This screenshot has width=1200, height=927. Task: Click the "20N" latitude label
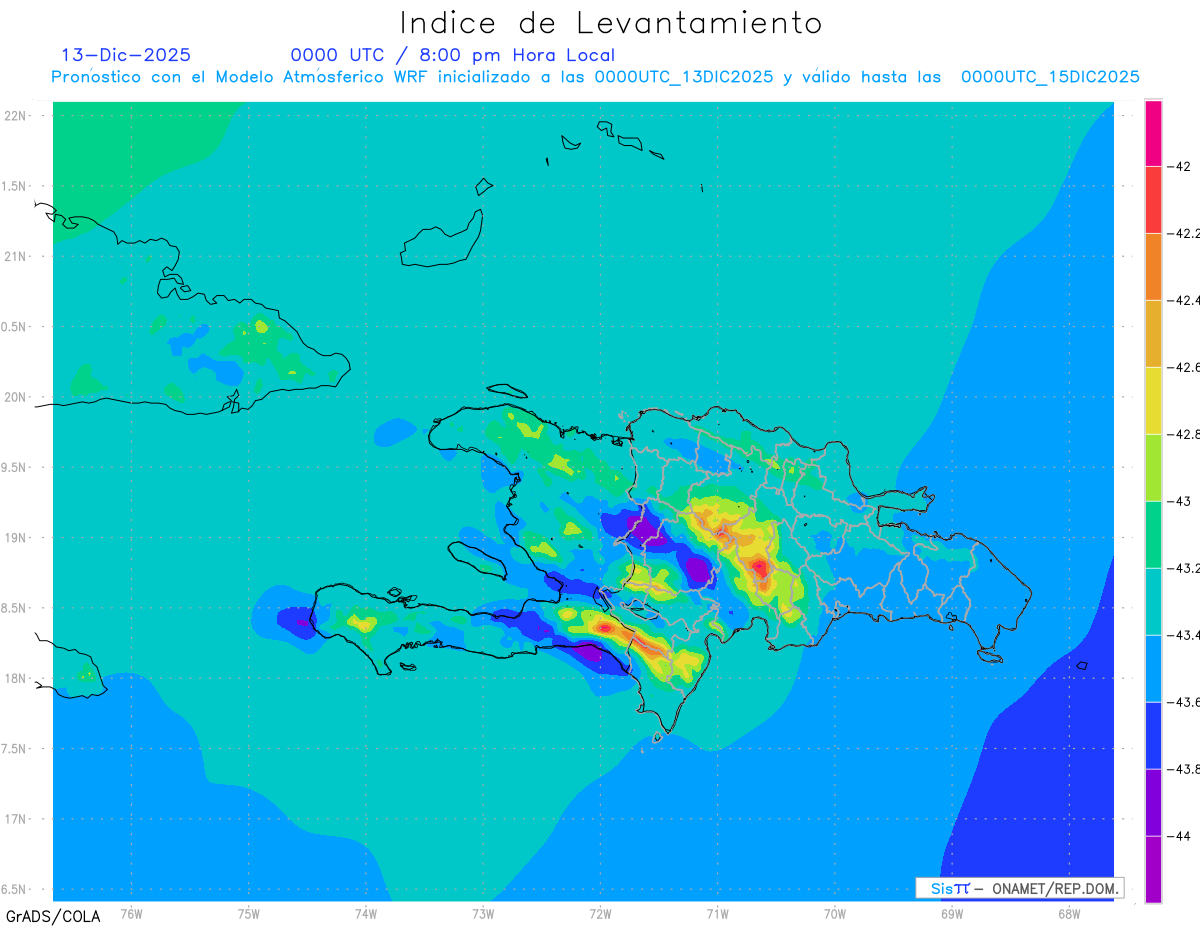(x=15, y=397)
